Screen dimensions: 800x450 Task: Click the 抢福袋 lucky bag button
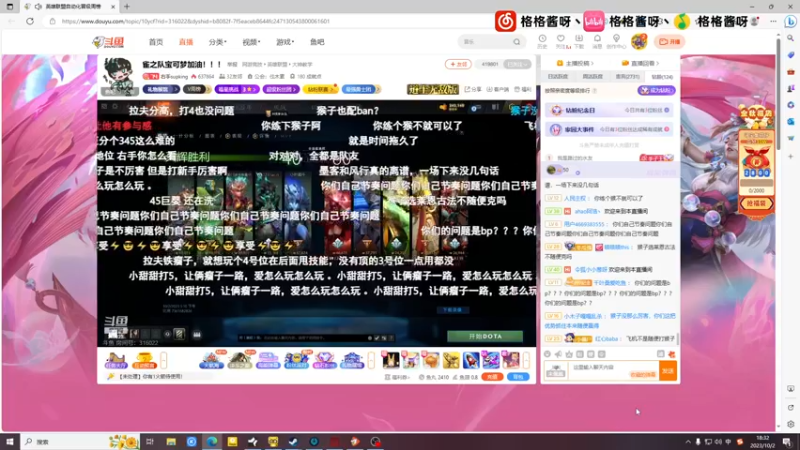point(756,204)
